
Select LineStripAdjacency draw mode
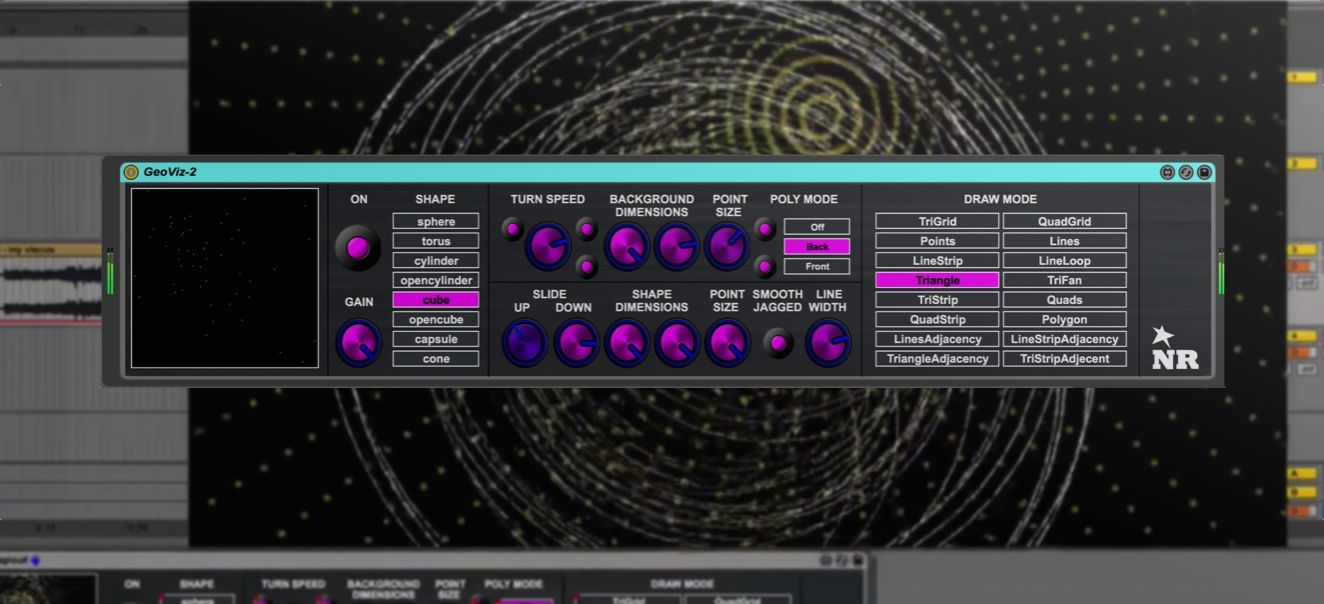1065,339
